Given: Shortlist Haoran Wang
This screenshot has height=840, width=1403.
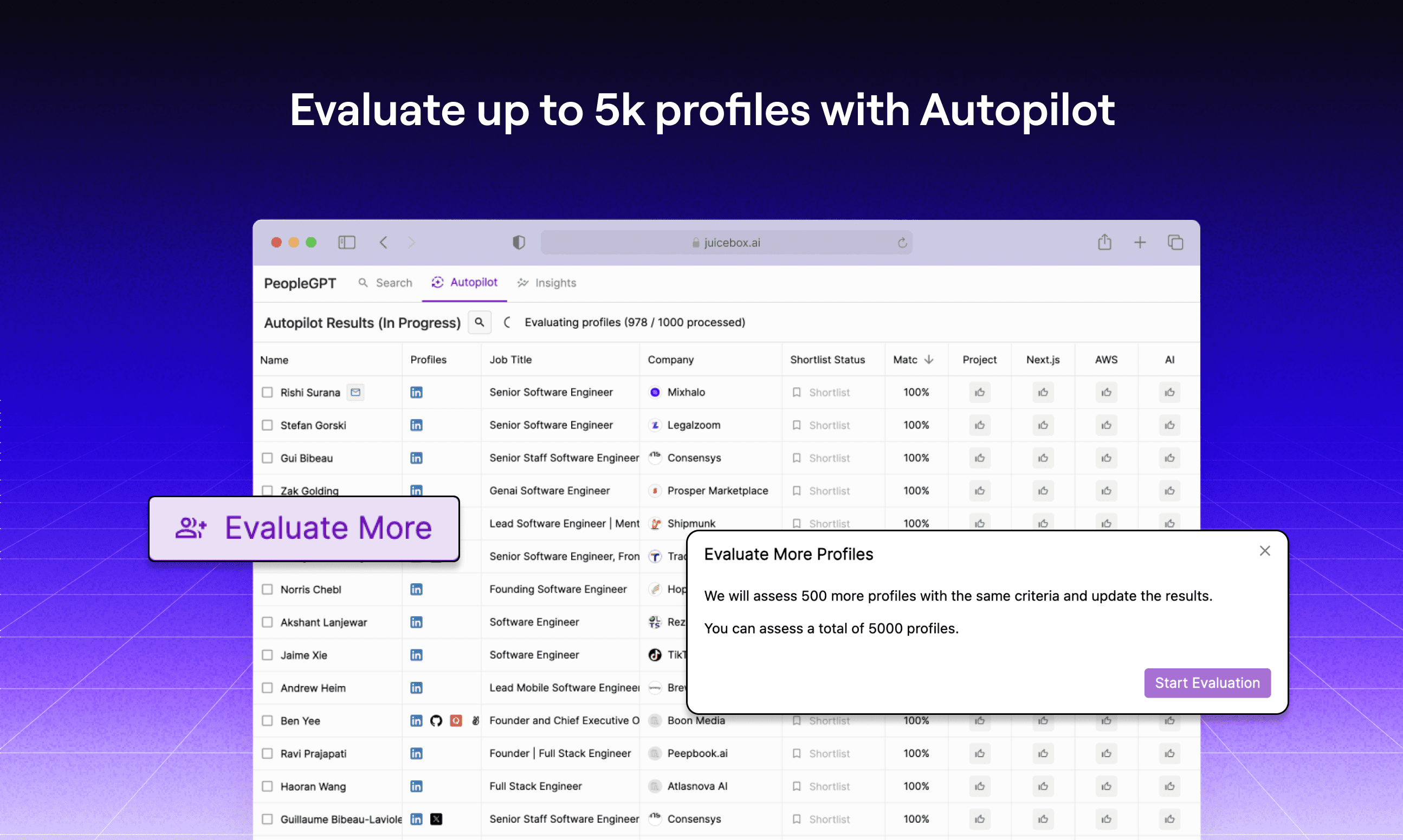Looking at the screenshot, I should tap(822, 786).
